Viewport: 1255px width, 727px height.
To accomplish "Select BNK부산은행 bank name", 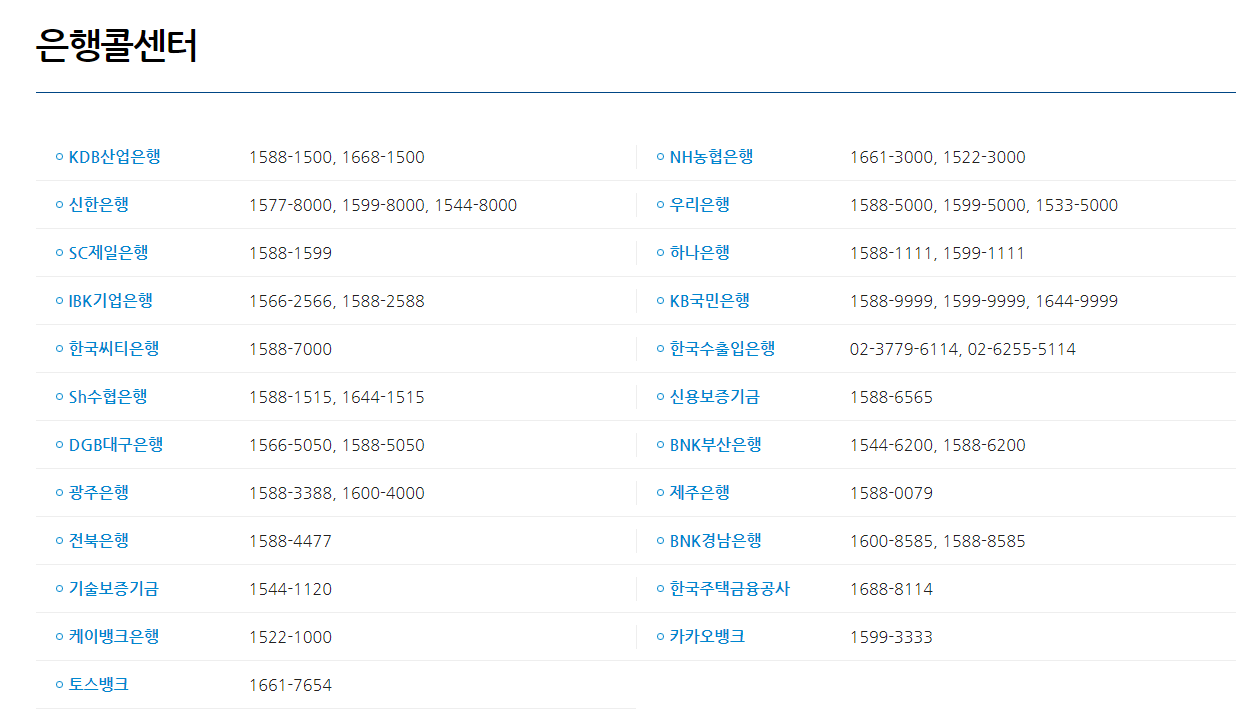I will [715, 445].
